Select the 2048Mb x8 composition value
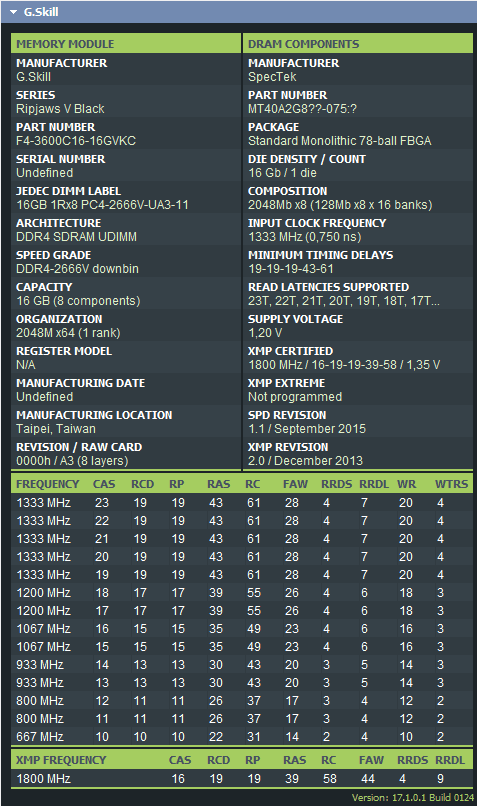This screenshot has height=806, width=477. [x=340, y=205]
